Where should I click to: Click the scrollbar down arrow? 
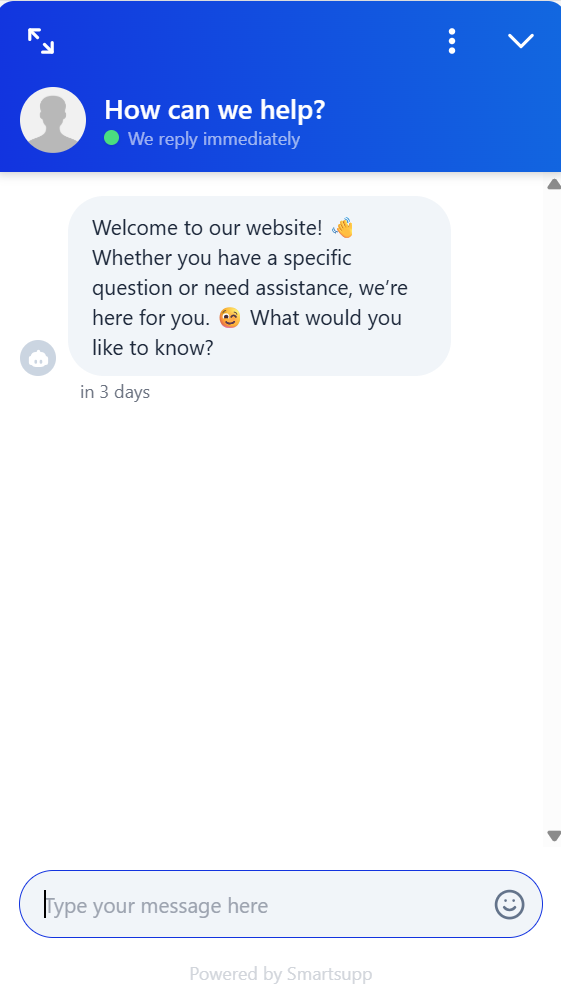coord(554,835)
